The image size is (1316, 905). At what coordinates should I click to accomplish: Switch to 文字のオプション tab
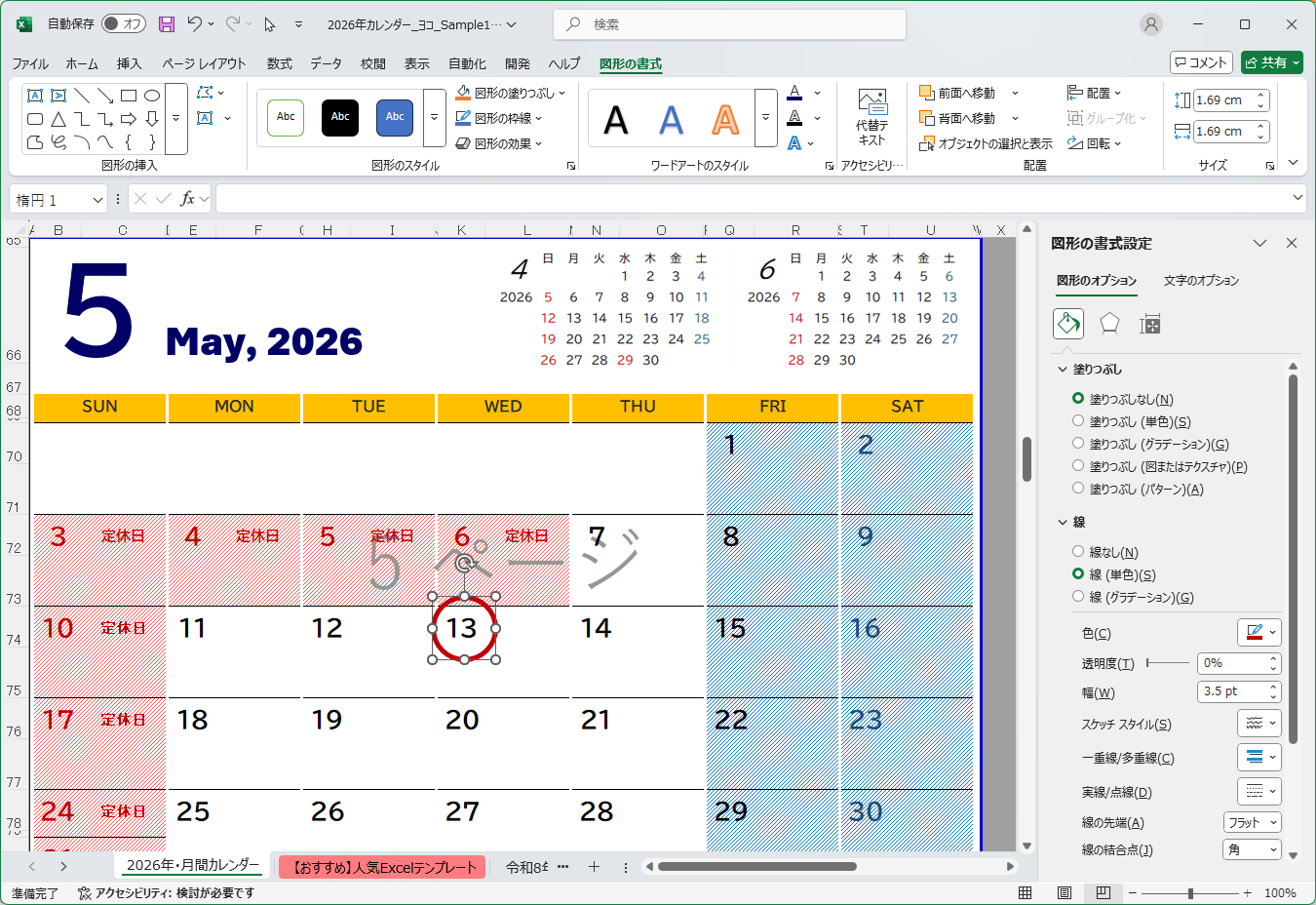1201,281
